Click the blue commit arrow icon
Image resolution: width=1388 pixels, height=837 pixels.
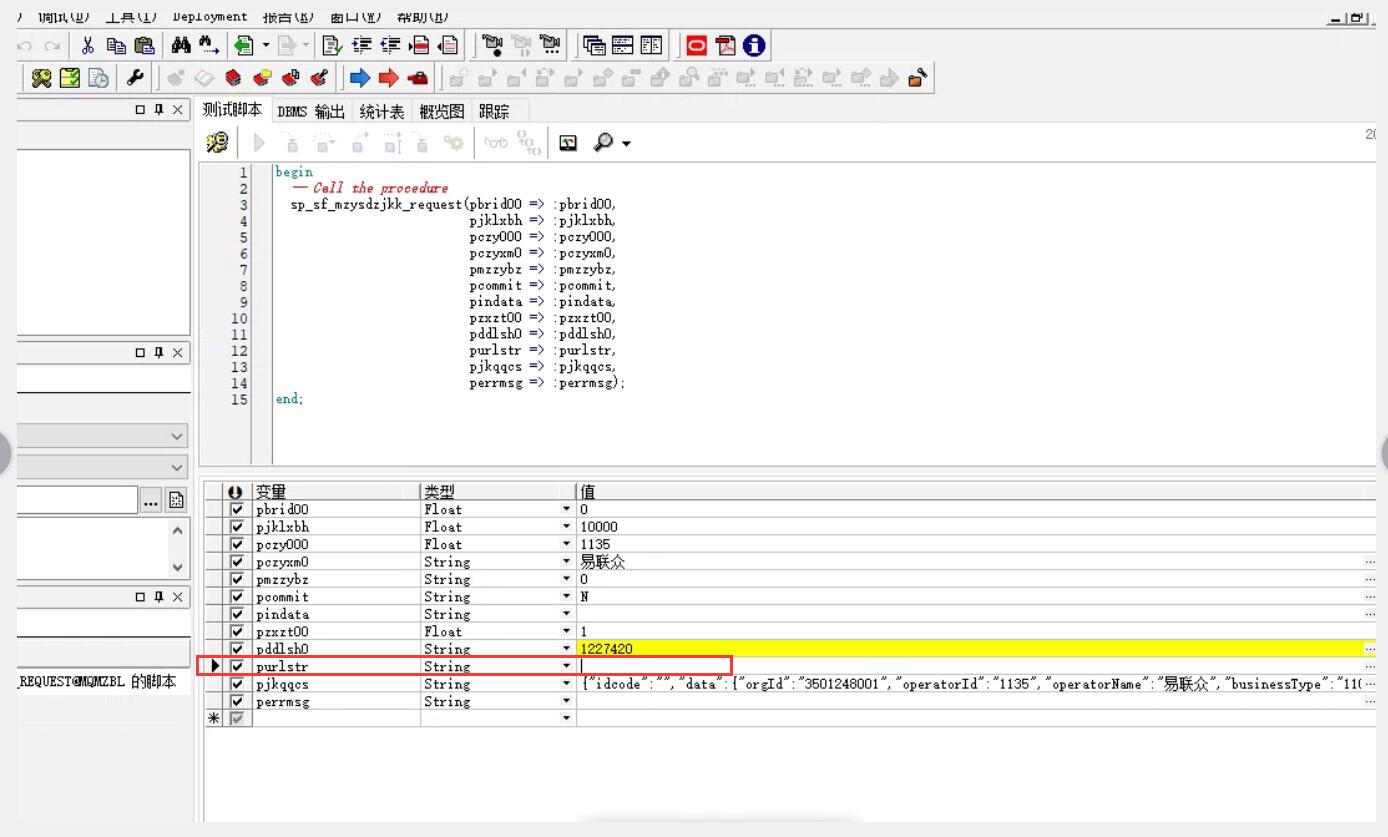360,78
